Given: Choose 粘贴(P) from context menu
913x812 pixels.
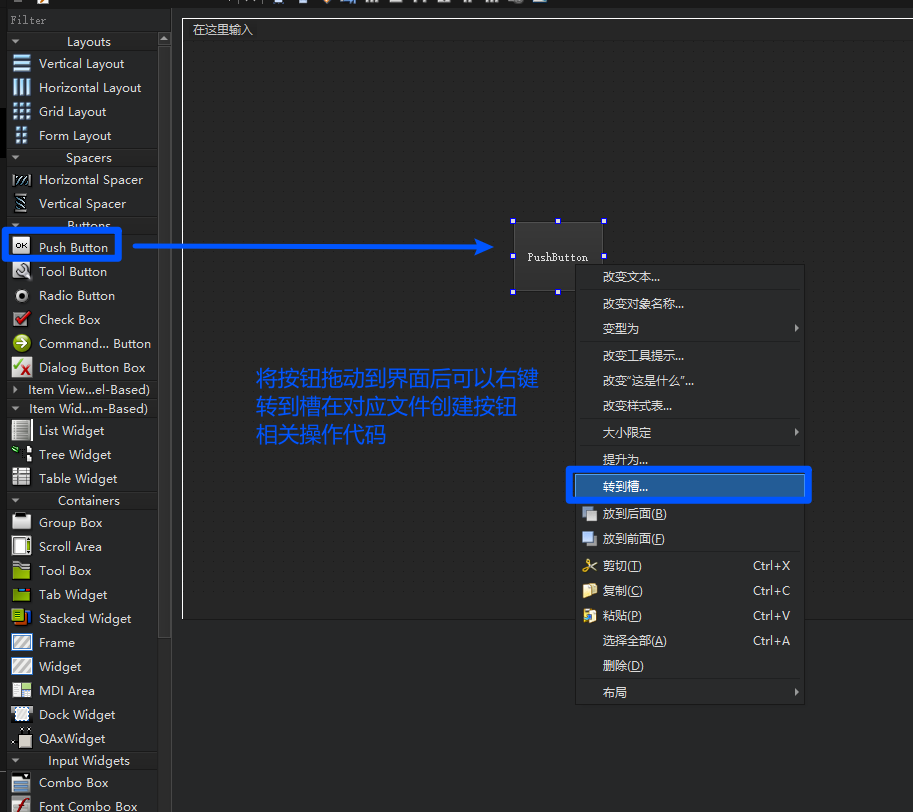Looking at the screenshot, I should 689,615.
